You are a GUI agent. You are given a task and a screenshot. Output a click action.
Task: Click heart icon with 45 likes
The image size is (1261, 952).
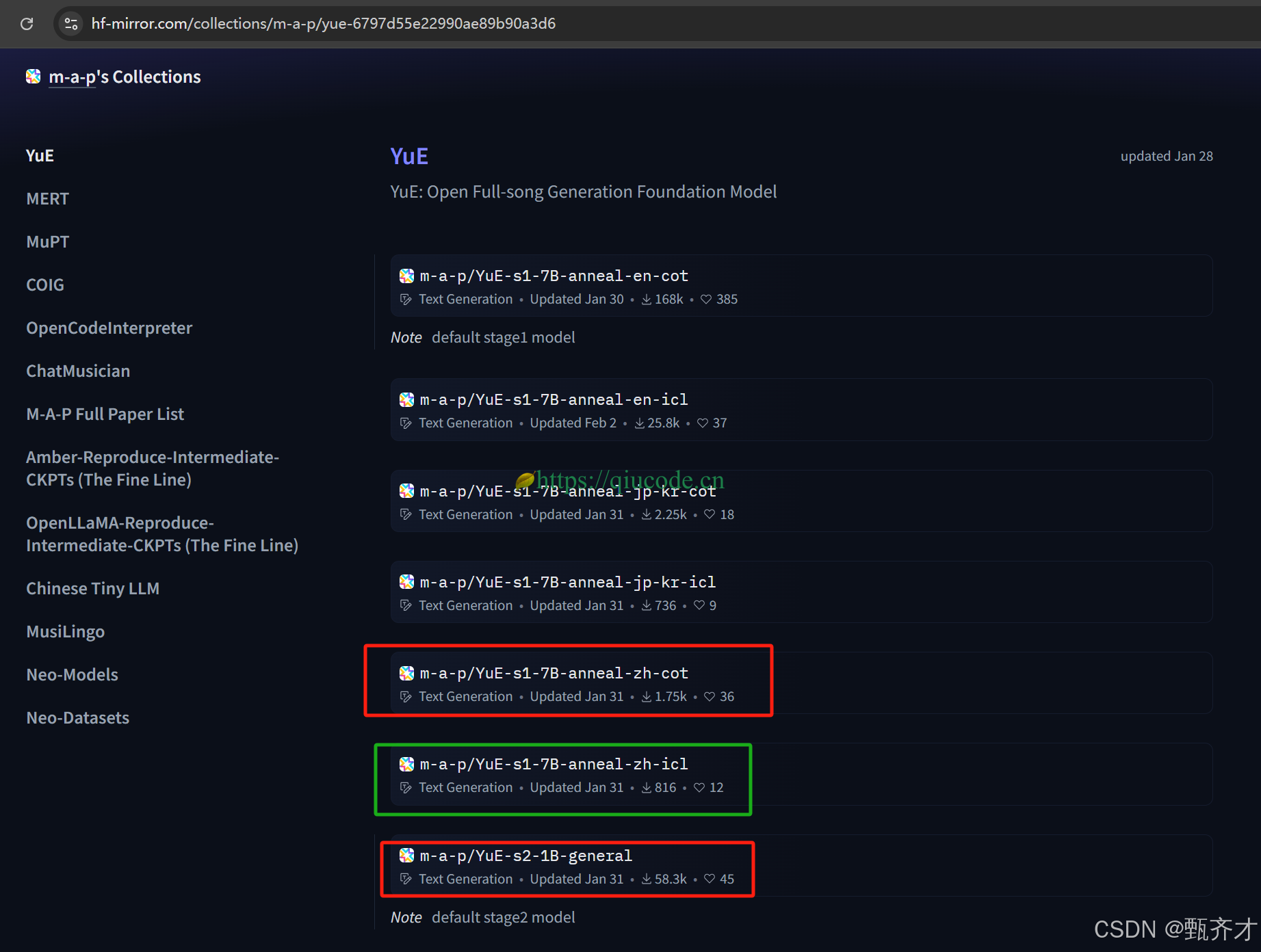[x=710, y=880]
